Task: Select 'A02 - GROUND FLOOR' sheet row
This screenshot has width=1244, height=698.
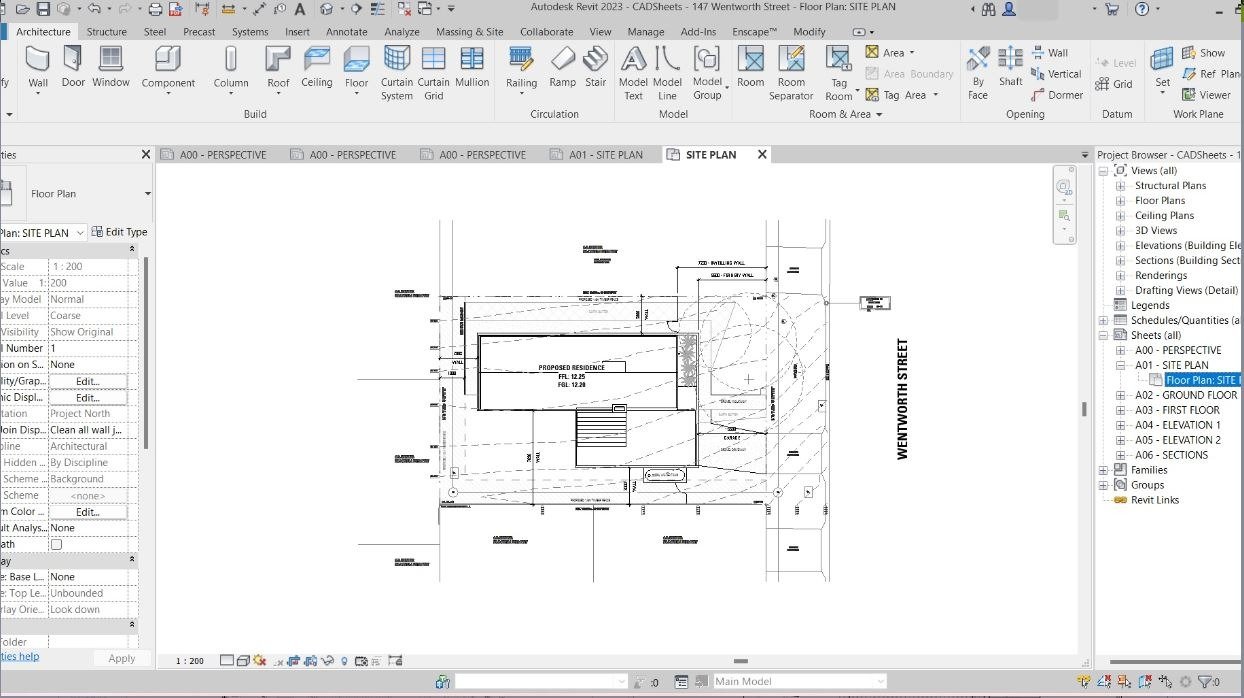Action: (1186, 395)
